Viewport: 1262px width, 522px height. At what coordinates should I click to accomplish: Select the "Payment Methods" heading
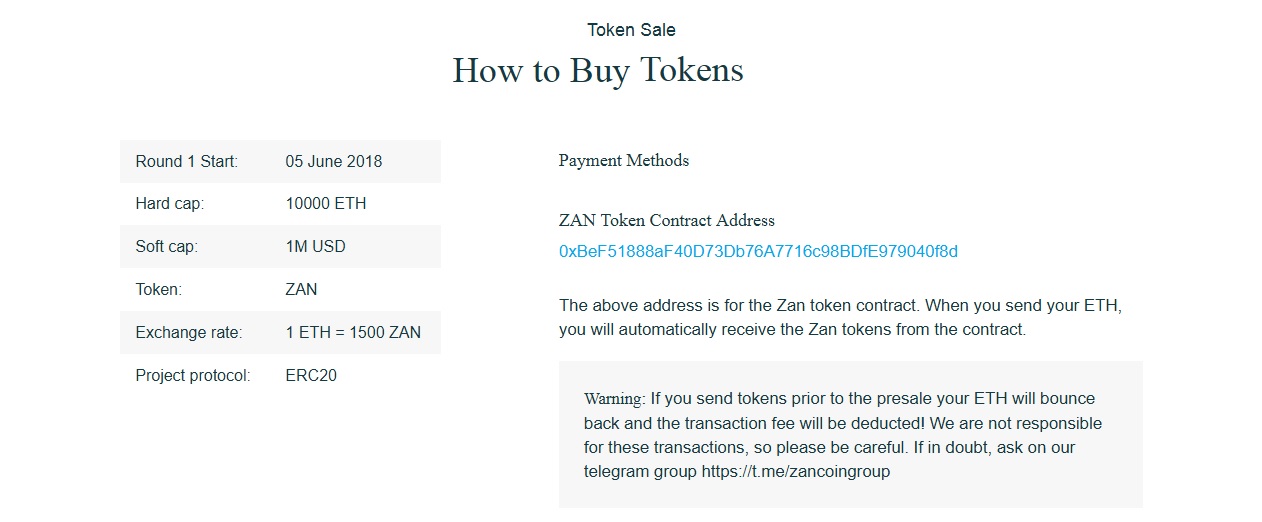click(x=623, y=160)
